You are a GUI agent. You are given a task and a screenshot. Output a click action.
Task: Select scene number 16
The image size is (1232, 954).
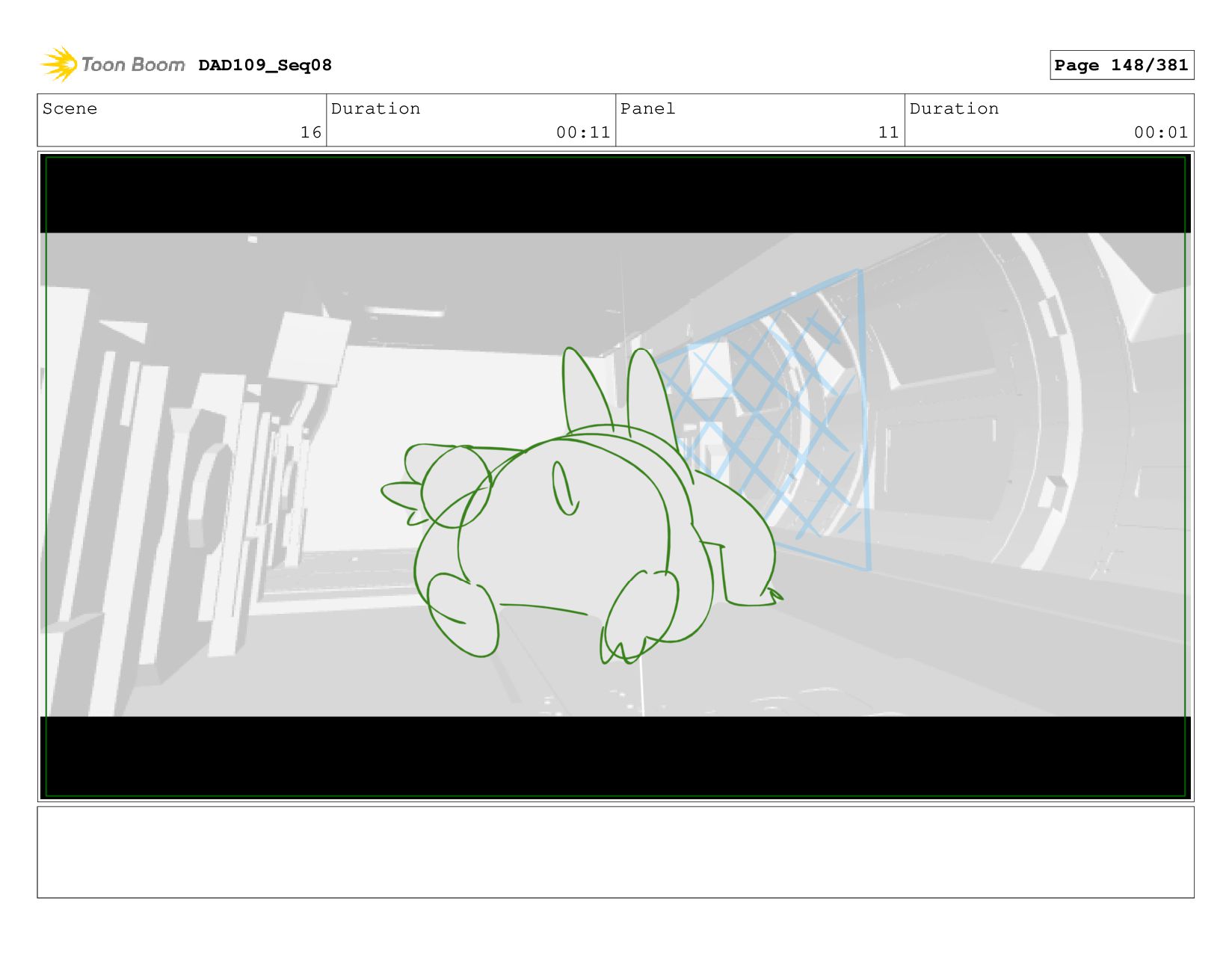click(311, 132)
